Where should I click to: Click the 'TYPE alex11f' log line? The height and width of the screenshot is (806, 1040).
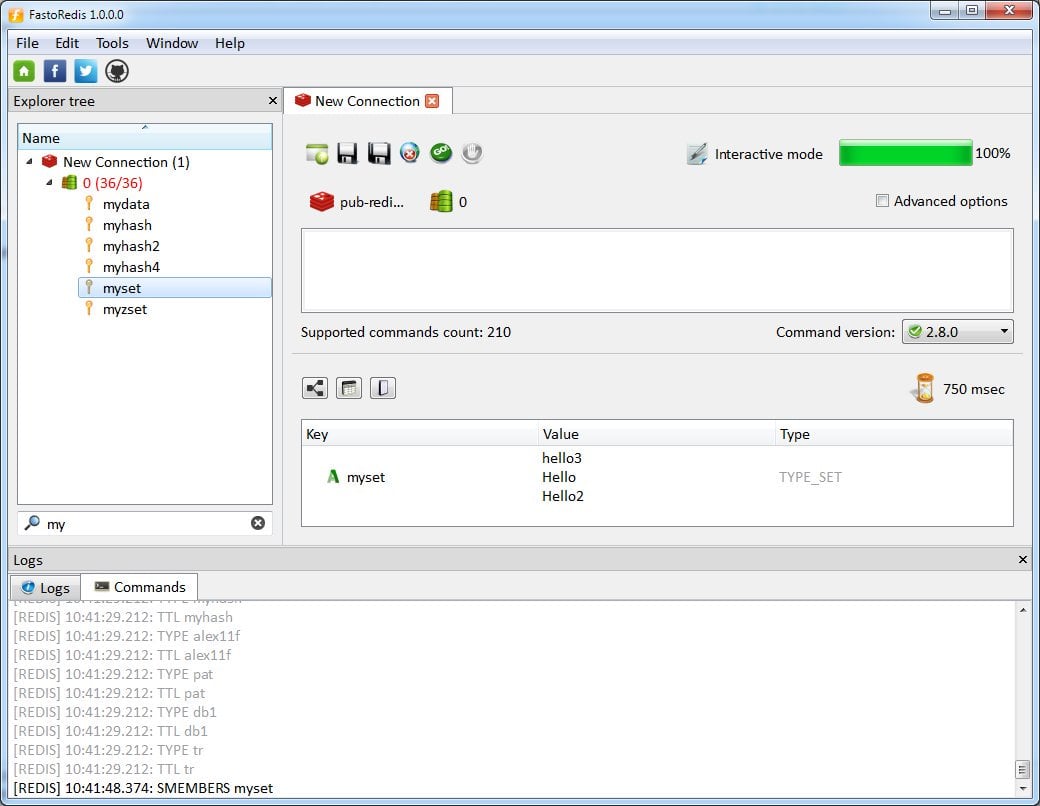(127, 636)
